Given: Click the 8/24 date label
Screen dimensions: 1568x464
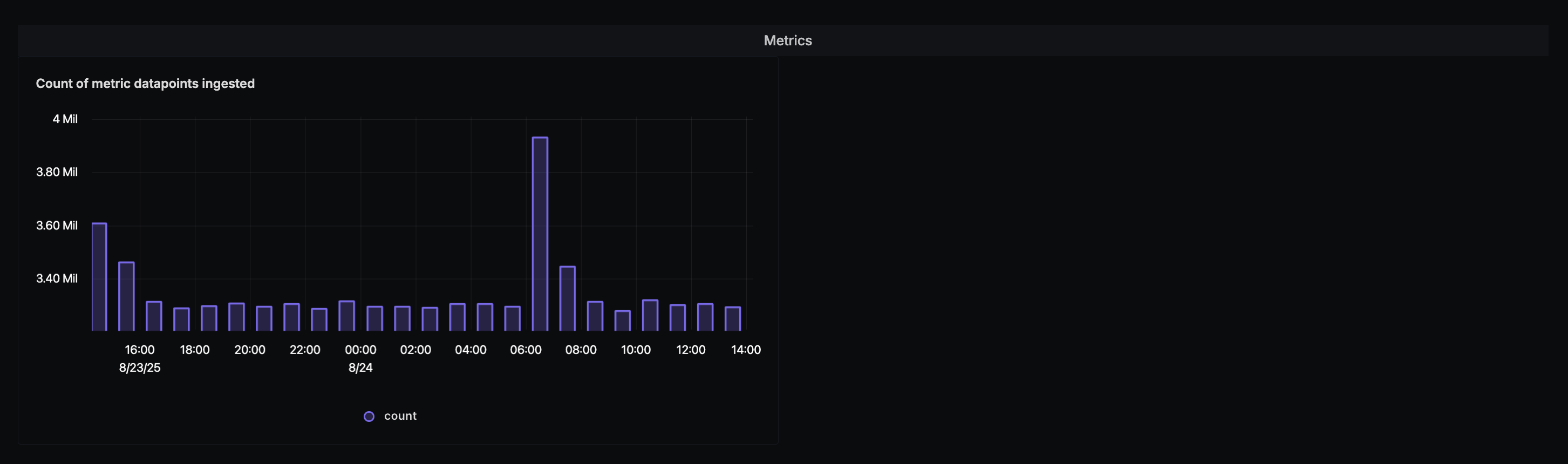Looking at the screenshot, I should [360, 367].
